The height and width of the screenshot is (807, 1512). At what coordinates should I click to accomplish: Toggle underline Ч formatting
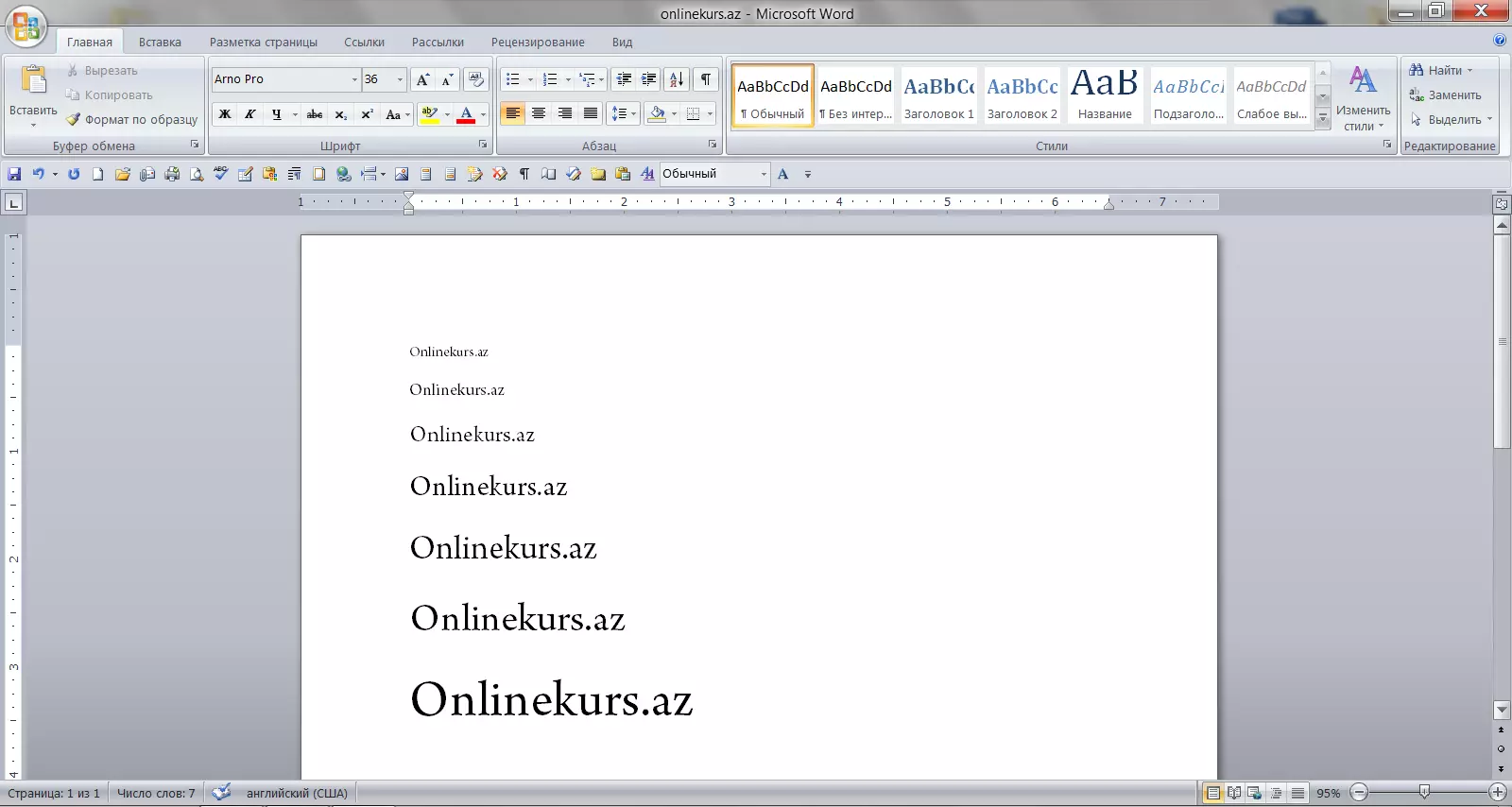pyautogui.click(x=276, y=114)
